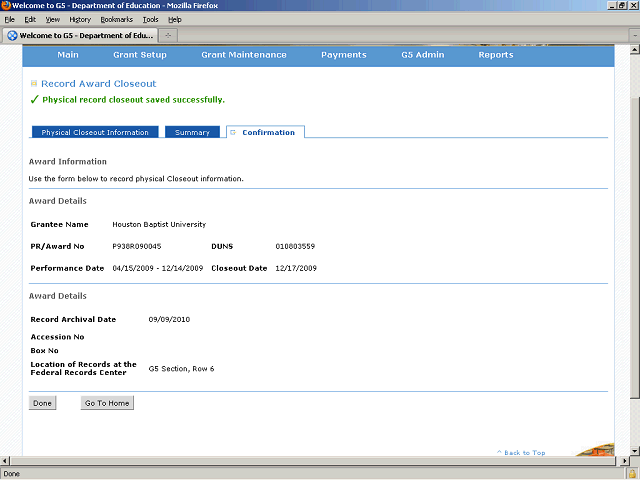640x480 pixels.
Task: Open the G5 Admin navigation item
Action: click(422, 55)
